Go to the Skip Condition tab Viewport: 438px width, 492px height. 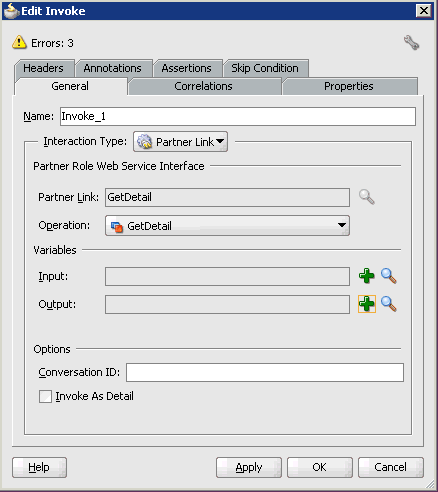(x=265, y=68)
